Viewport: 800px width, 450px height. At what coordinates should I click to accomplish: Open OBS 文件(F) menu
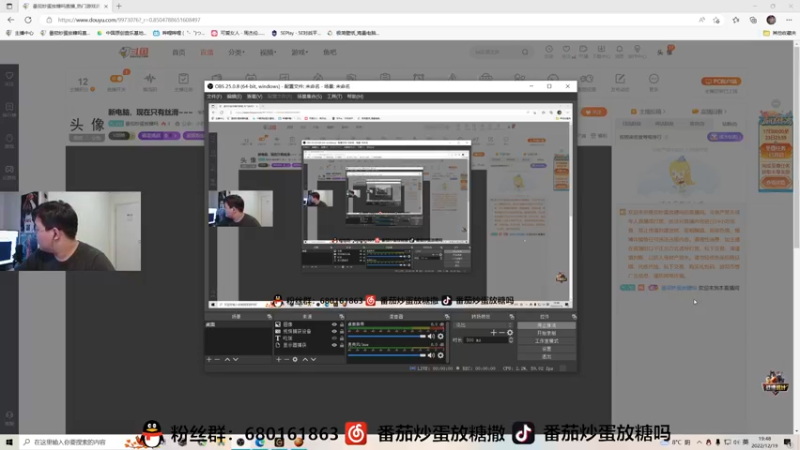tap(214, 96)
